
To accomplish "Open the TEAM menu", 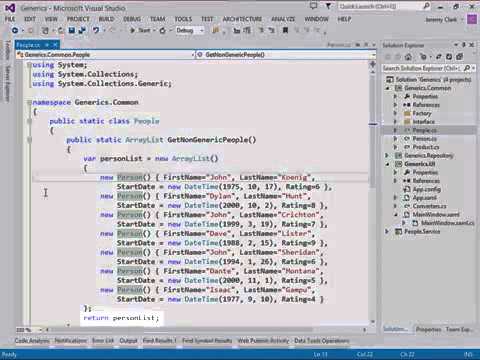I will tap(158, 19).
